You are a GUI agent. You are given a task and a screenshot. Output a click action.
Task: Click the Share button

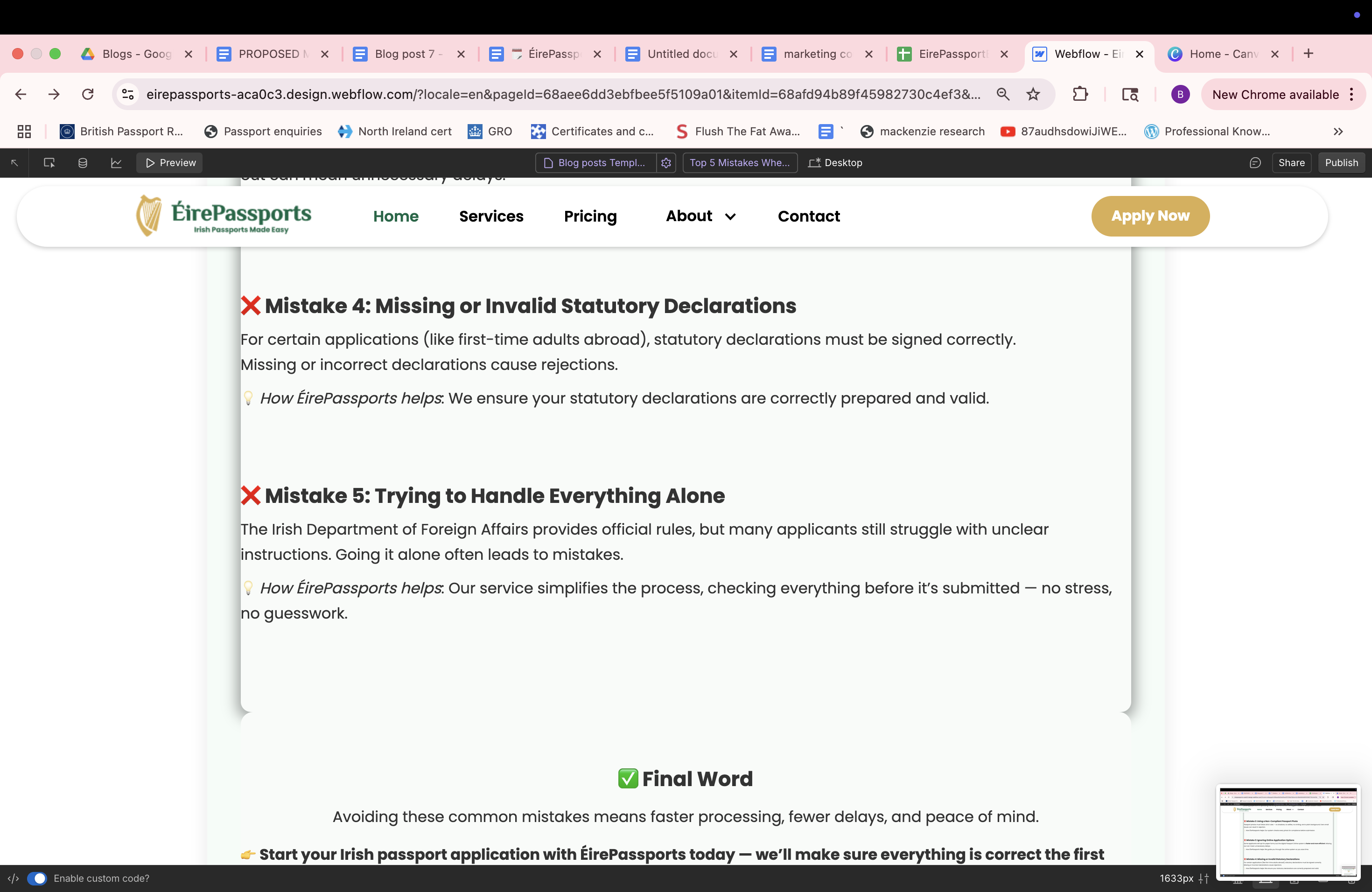(1291, 163)
